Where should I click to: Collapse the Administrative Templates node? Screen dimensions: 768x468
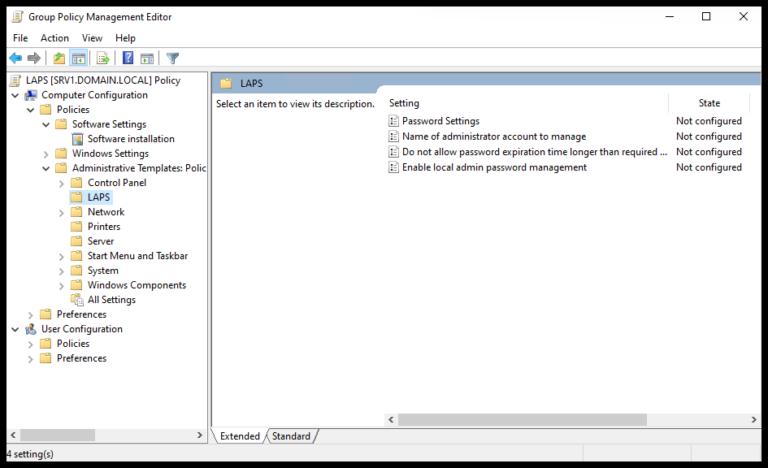point(46,169)
